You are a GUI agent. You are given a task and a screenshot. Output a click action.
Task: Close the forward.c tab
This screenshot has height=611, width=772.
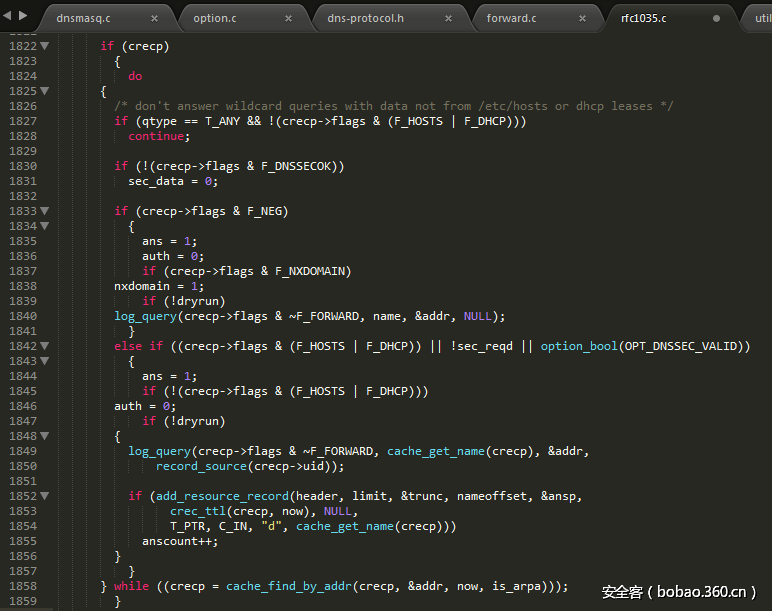click(x=583, y=18)
